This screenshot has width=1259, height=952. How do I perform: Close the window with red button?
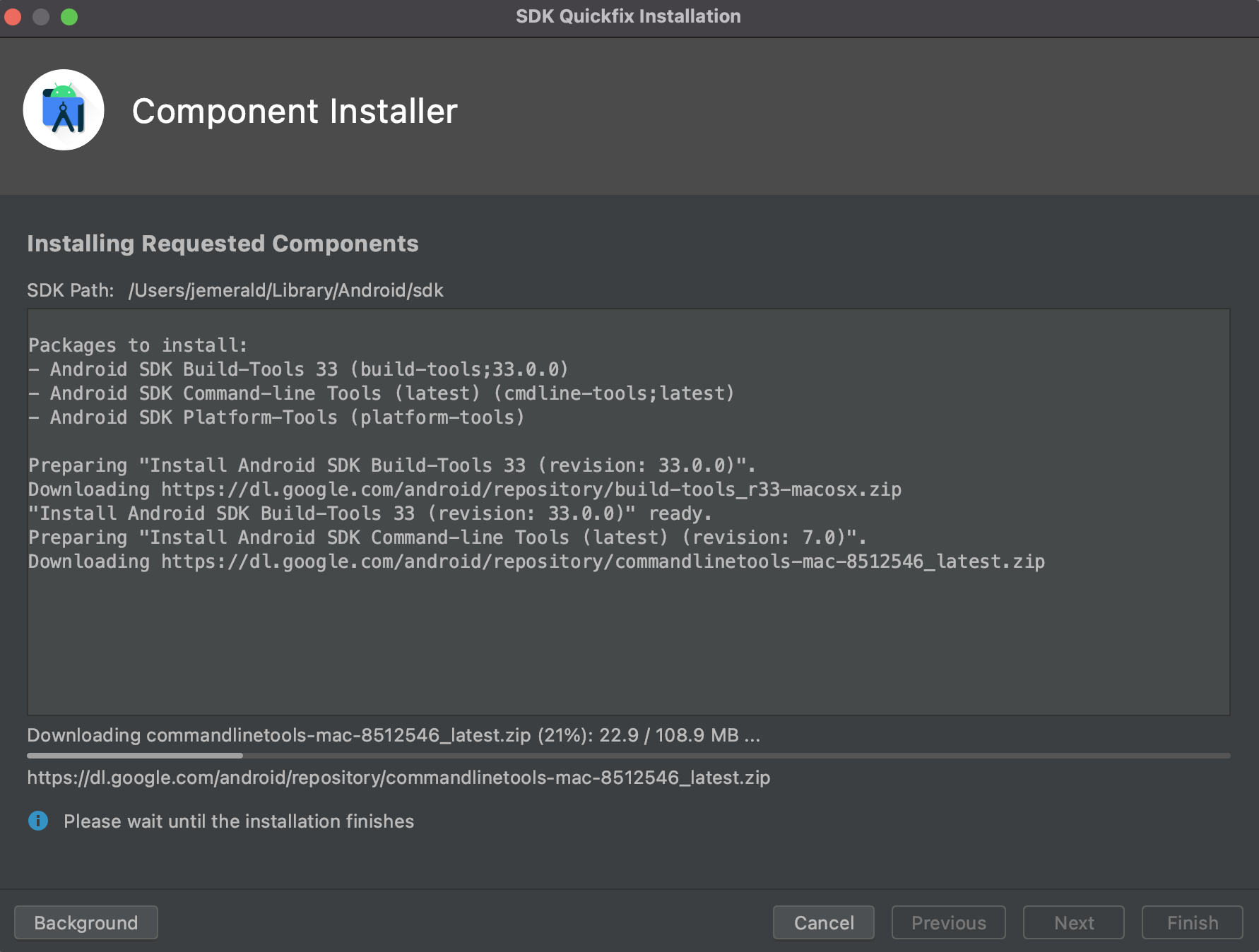pos(13,16)
